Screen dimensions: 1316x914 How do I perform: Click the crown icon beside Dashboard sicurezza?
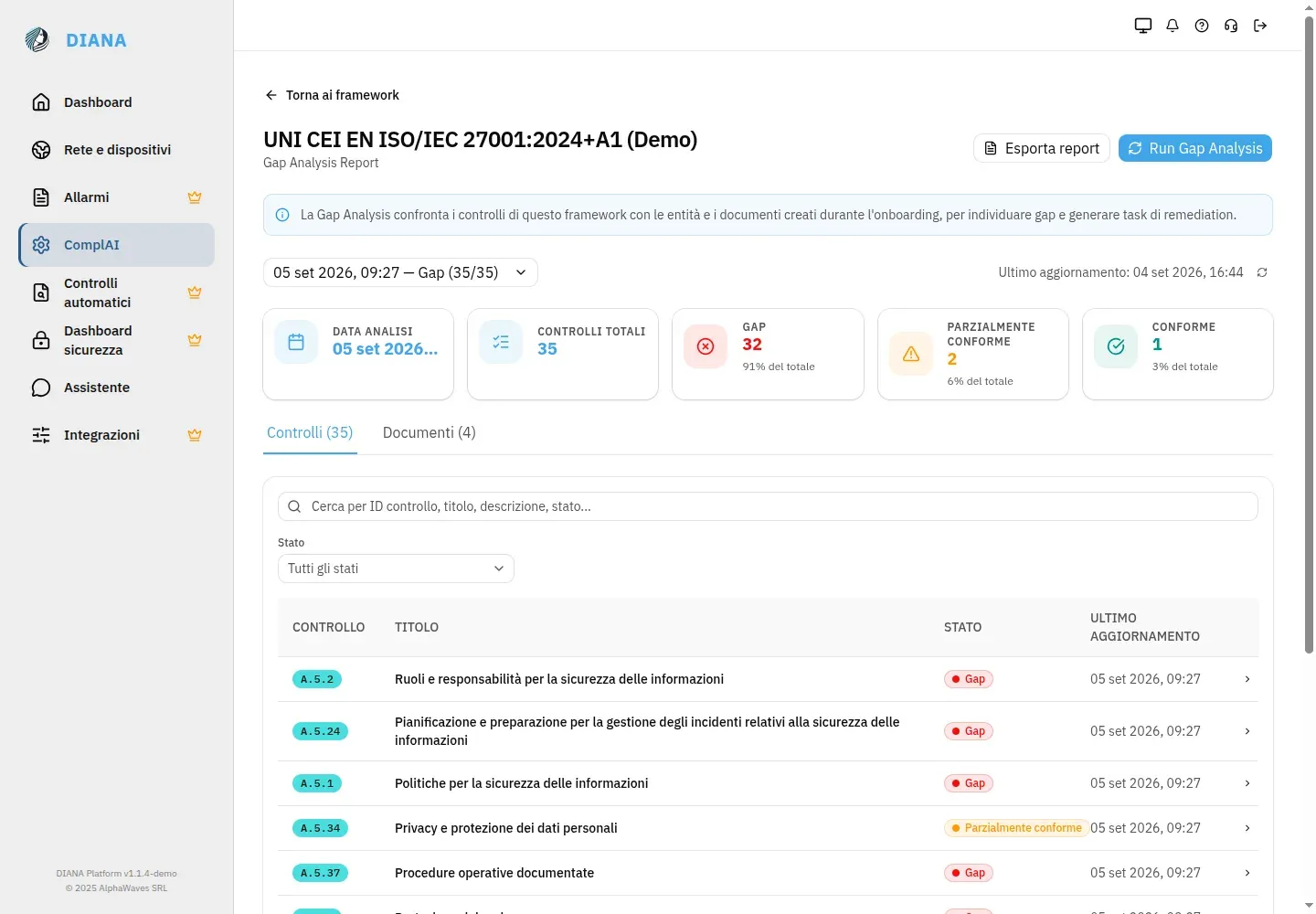click(x=195, y=340)
